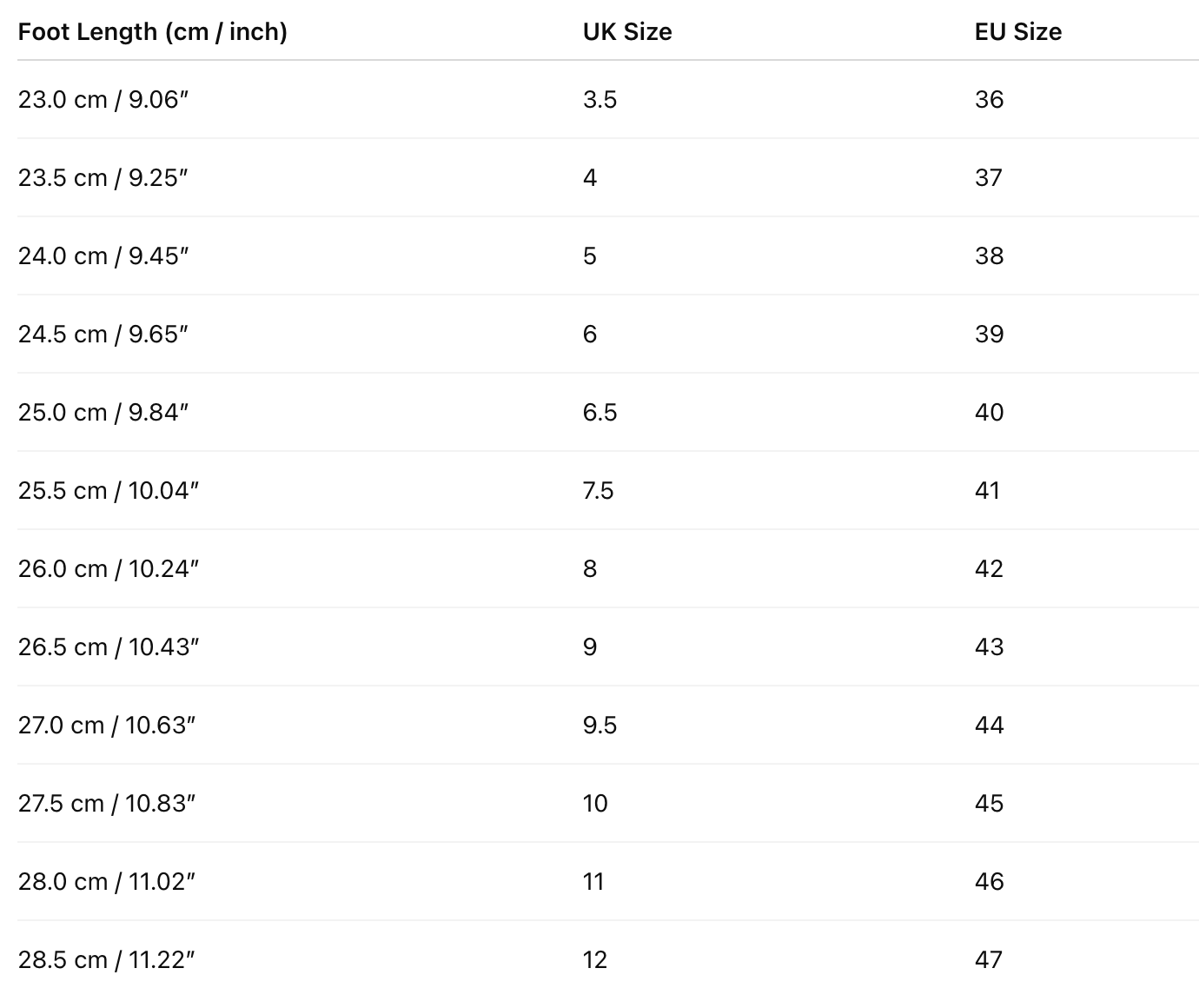The image size is (1199, 1008).
Task: Select UK size 6 in table
Action: pyautogui.click(x=590, y=335)
